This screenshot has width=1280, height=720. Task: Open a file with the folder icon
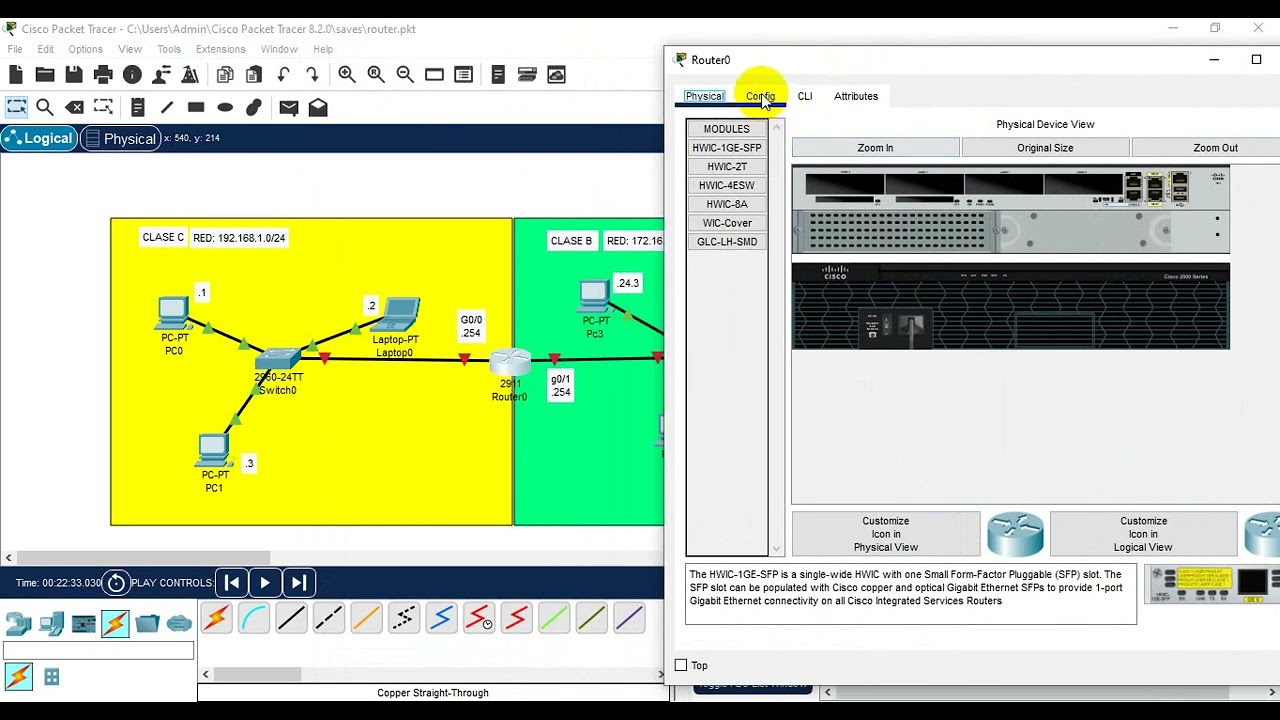coord(45,75)
